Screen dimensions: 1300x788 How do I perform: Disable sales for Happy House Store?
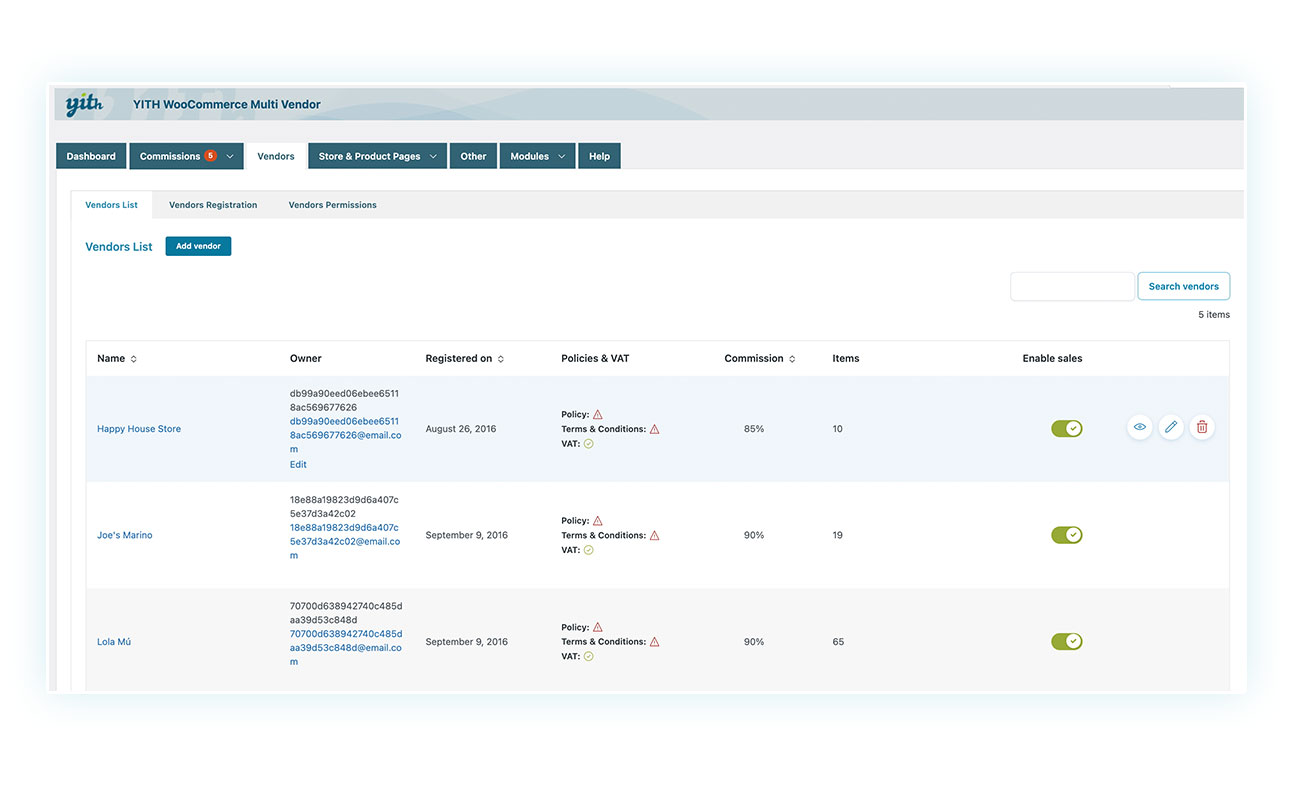coord(1066,427)
